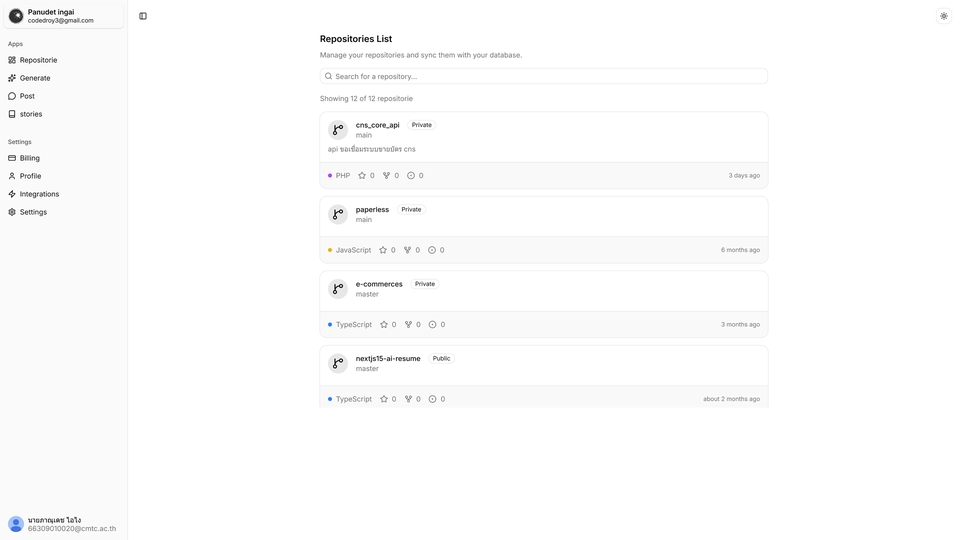960x540 pixels.
Task: Open the cns_core_api repository
Action: 377,125
